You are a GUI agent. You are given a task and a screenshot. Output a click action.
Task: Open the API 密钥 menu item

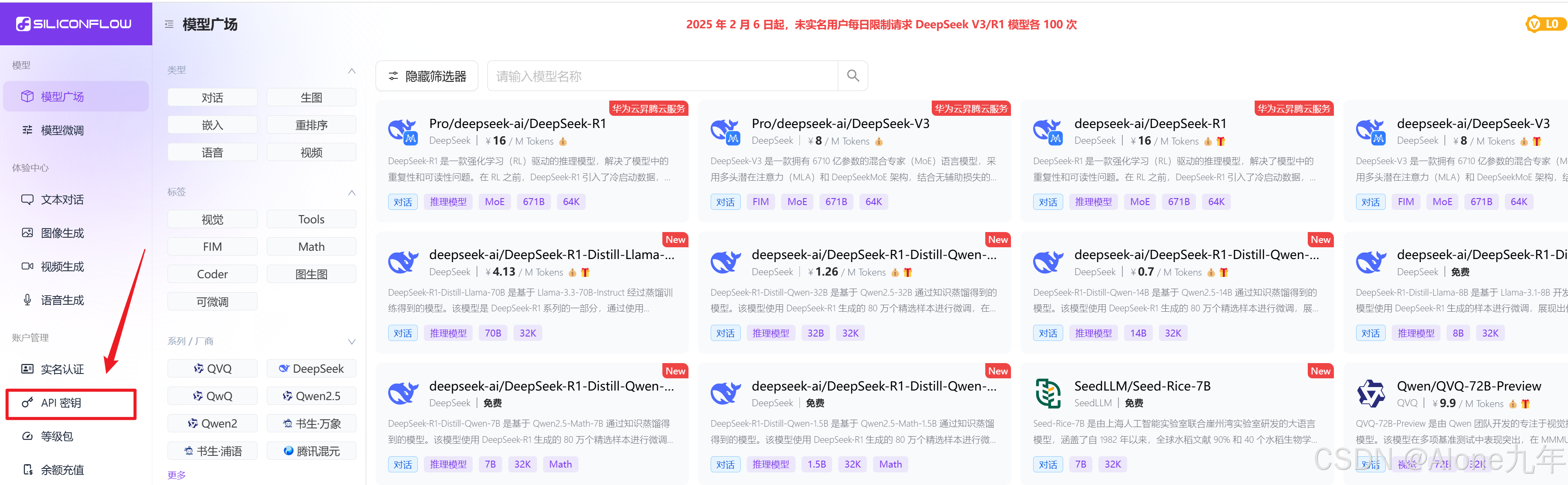click(x=61, y=403)
